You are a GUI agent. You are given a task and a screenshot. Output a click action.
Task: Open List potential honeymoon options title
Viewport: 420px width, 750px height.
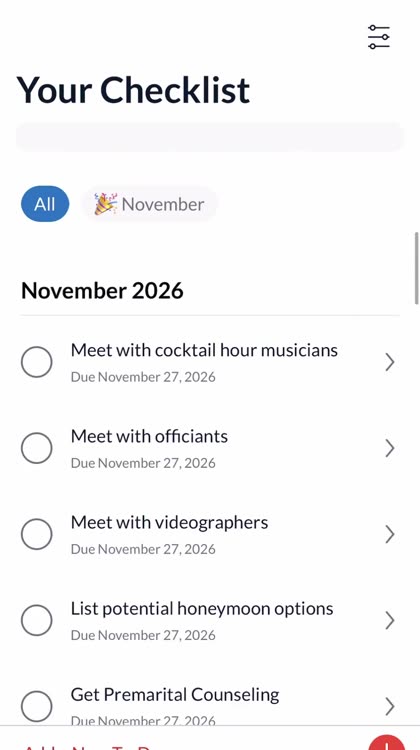click(202, 608)
